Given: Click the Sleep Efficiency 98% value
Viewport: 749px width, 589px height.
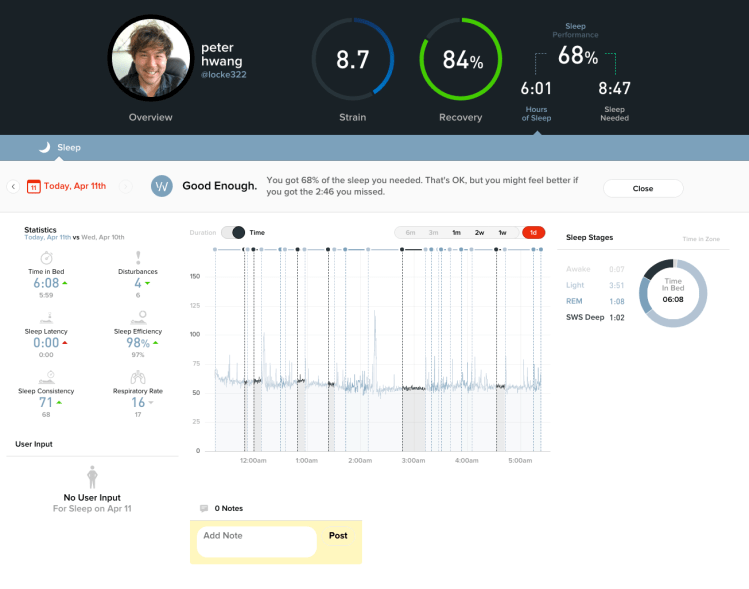Looking at the screenshot, I should click(138, 343).
